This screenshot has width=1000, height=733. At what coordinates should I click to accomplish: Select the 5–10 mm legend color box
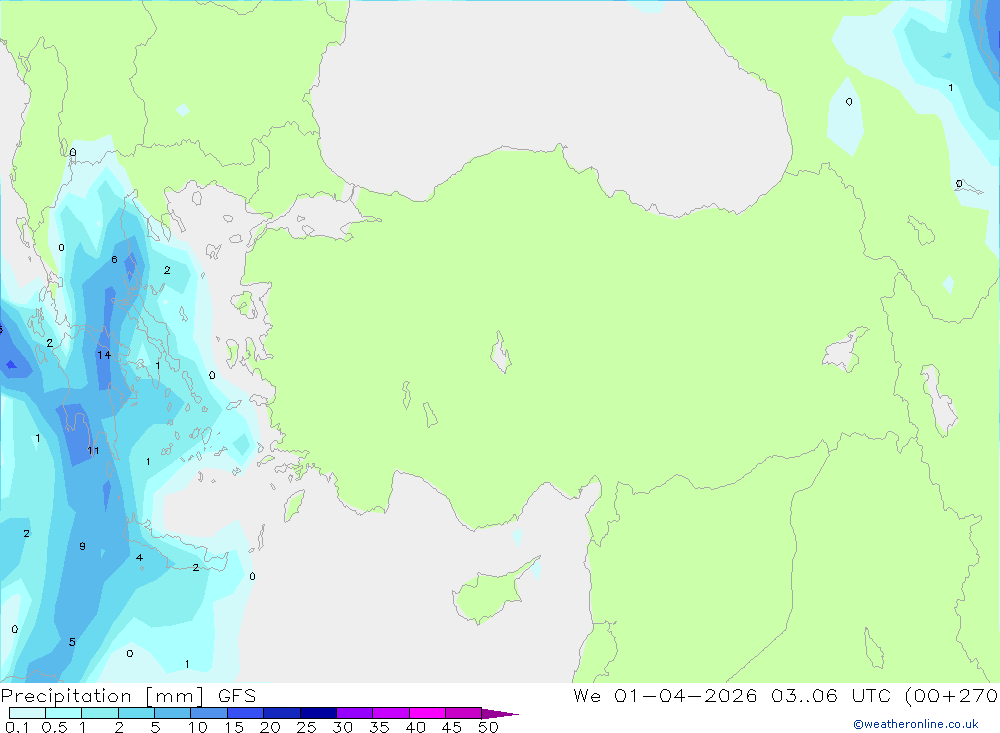tap(172, 713)
